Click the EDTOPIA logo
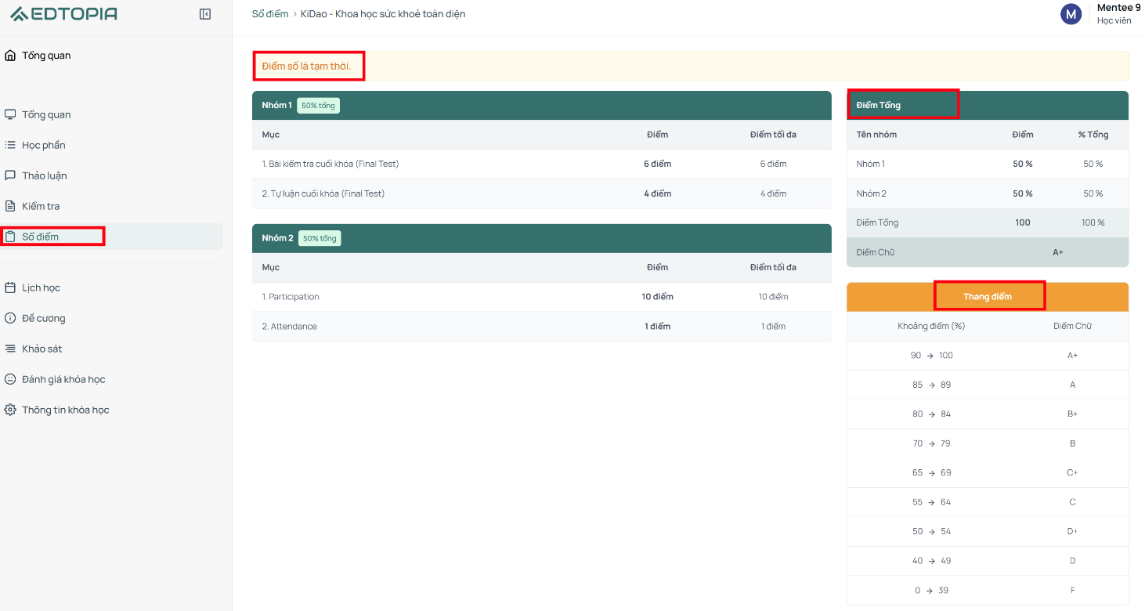The height and width of the screenshot is (611, 1145). [x=64, y=14]
